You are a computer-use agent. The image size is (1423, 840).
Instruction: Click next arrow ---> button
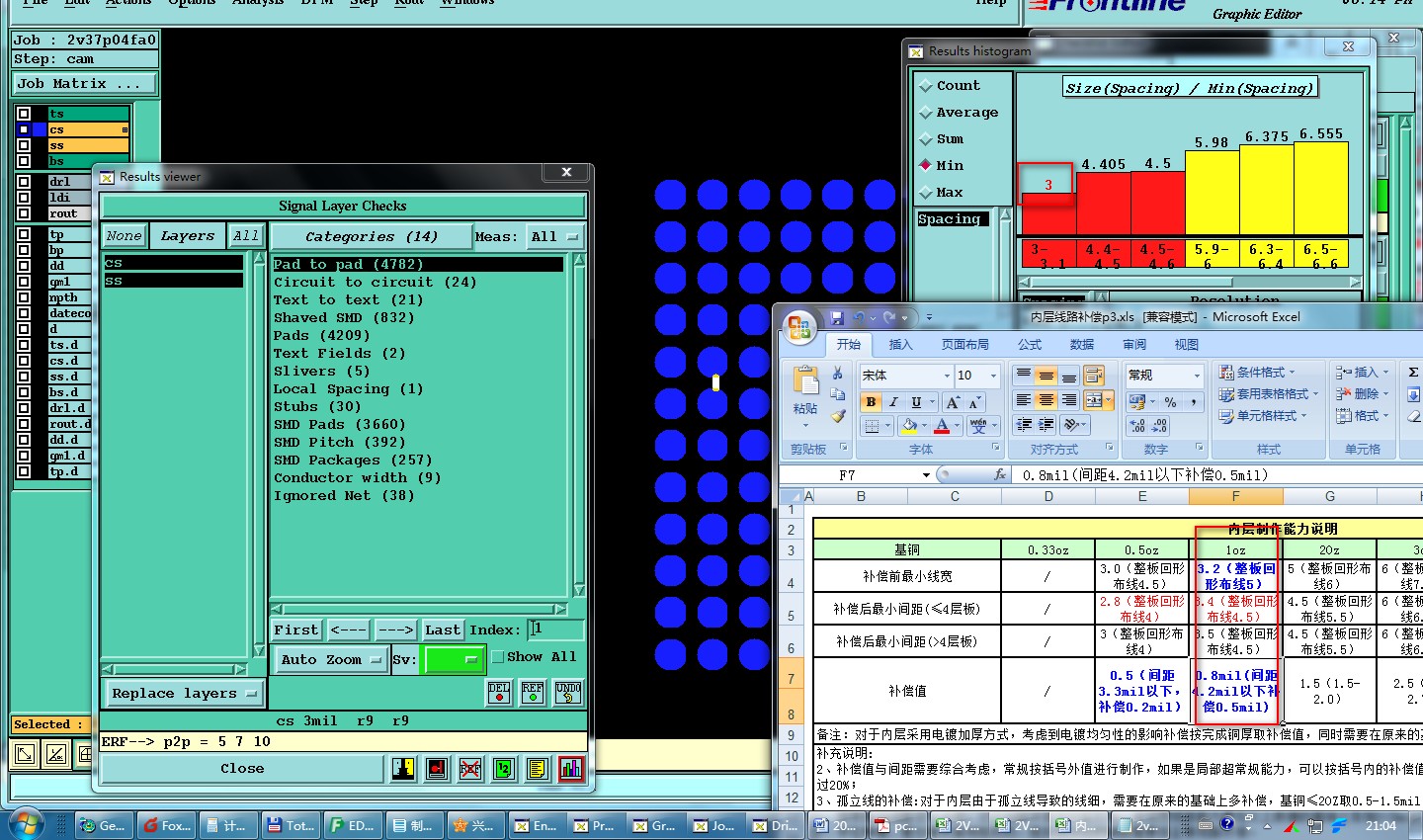pyautogui.click(x=395, y=630)
